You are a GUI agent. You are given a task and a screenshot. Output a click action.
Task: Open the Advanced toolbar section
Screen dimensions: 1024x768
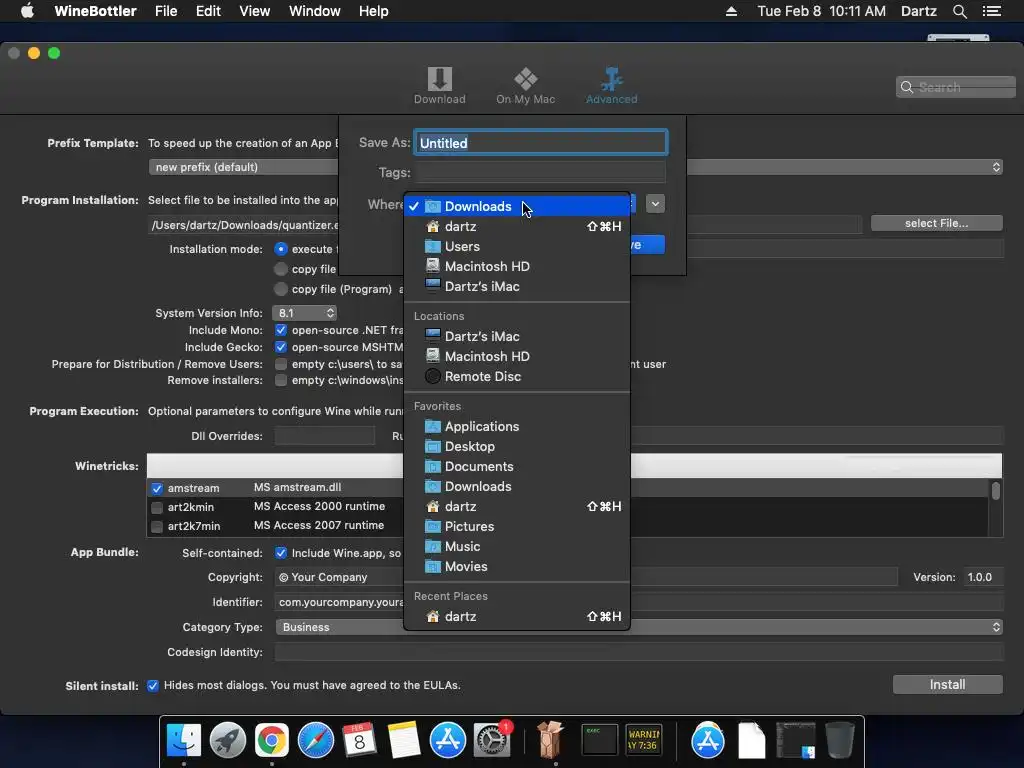(x=611, y=86)
